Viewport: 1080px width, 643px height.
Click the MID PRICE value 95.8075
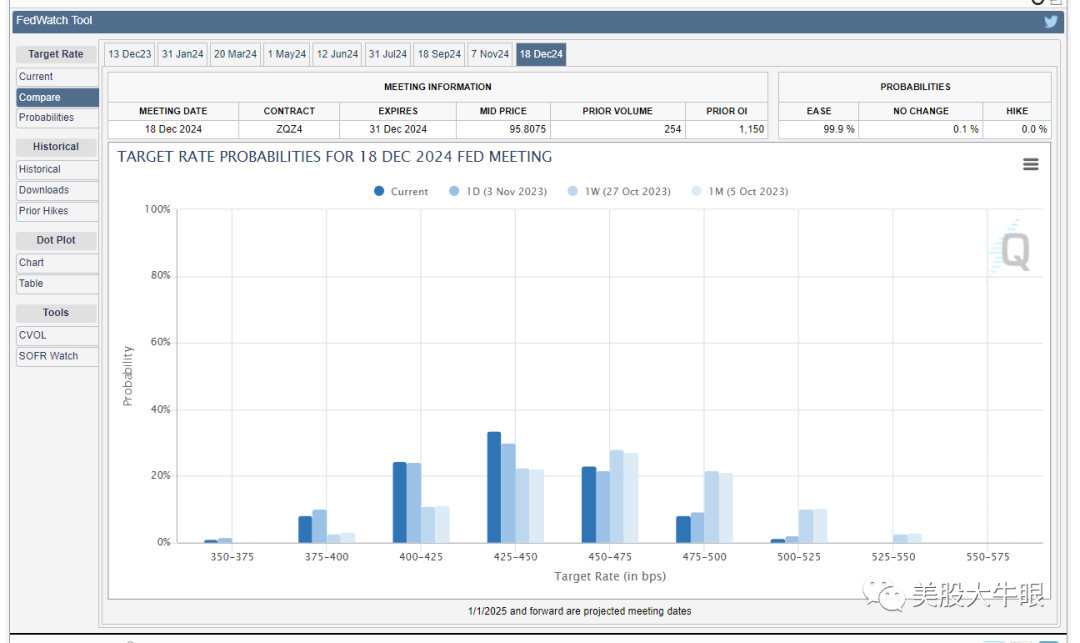tap(528, 129)
